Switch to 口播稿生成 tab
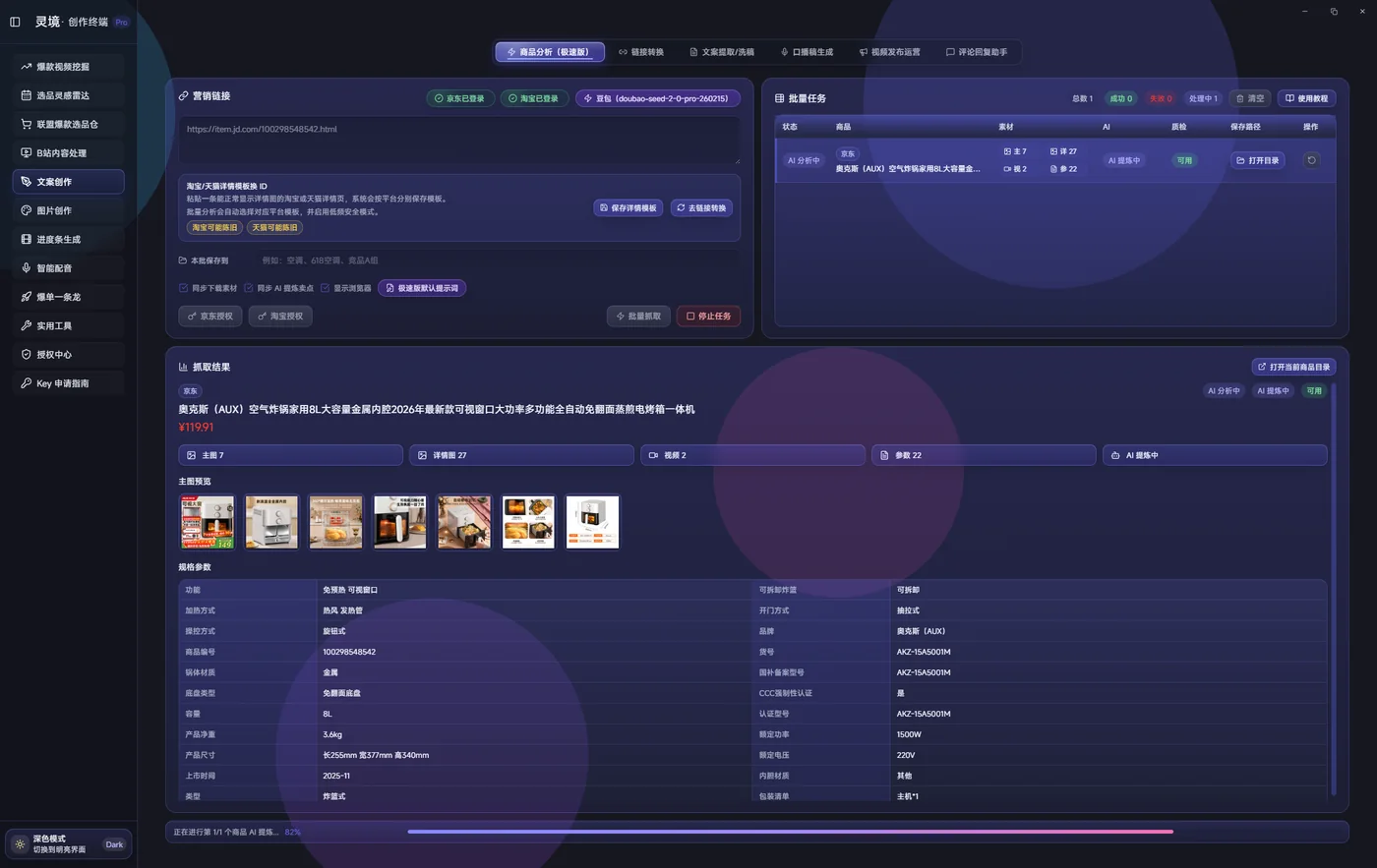 pos(807,52)
